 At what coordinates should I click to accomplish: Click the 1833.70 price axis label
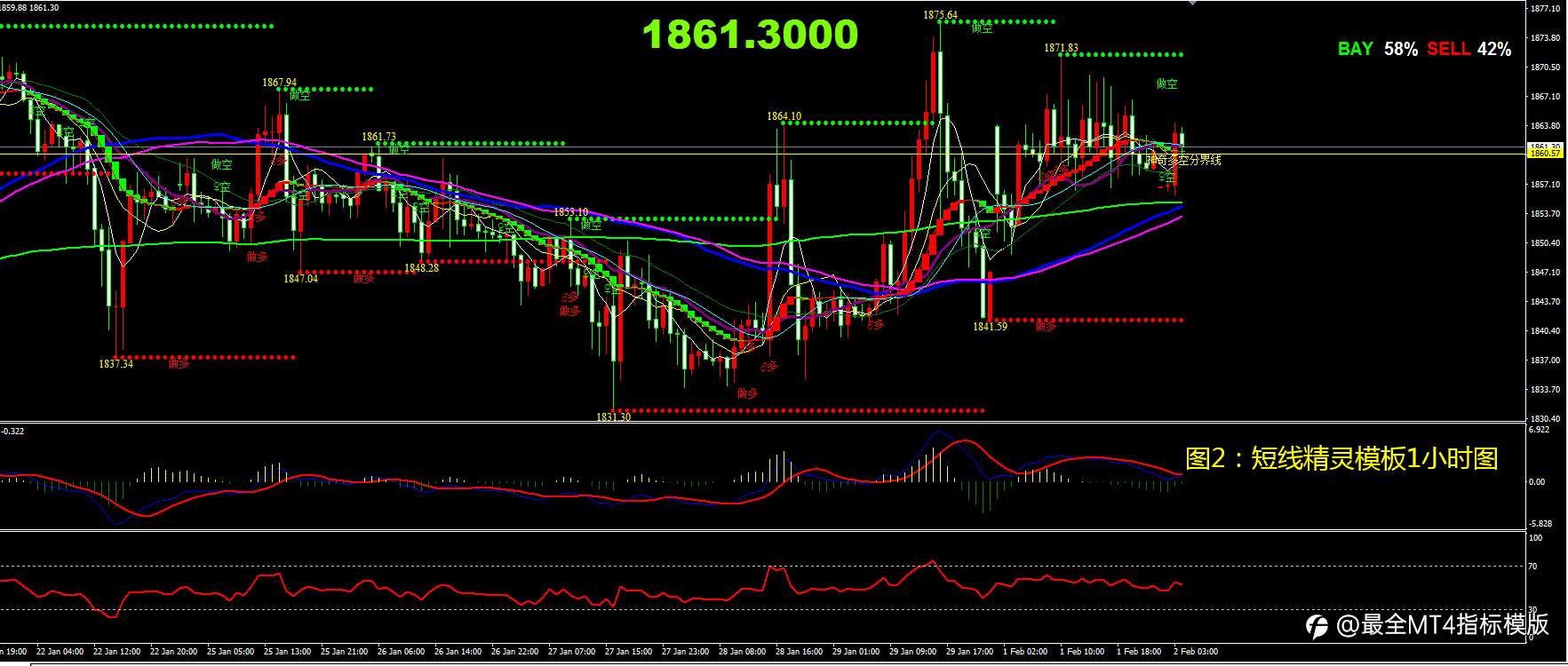[1546, 390]
